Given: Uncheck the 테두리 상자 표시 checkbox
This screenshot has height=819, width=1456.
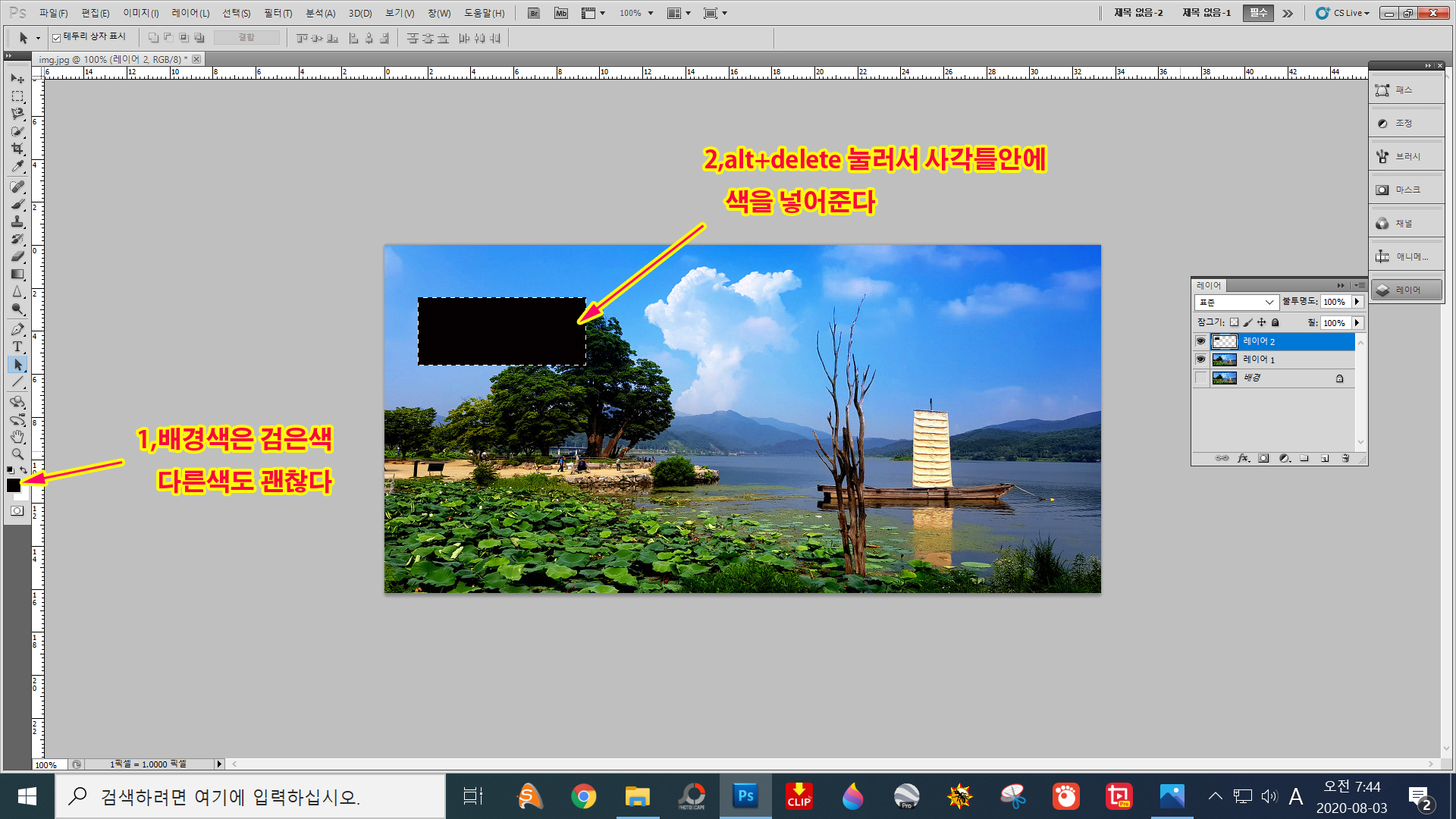Looking at the screenshot, I should [x=57, y=37].
